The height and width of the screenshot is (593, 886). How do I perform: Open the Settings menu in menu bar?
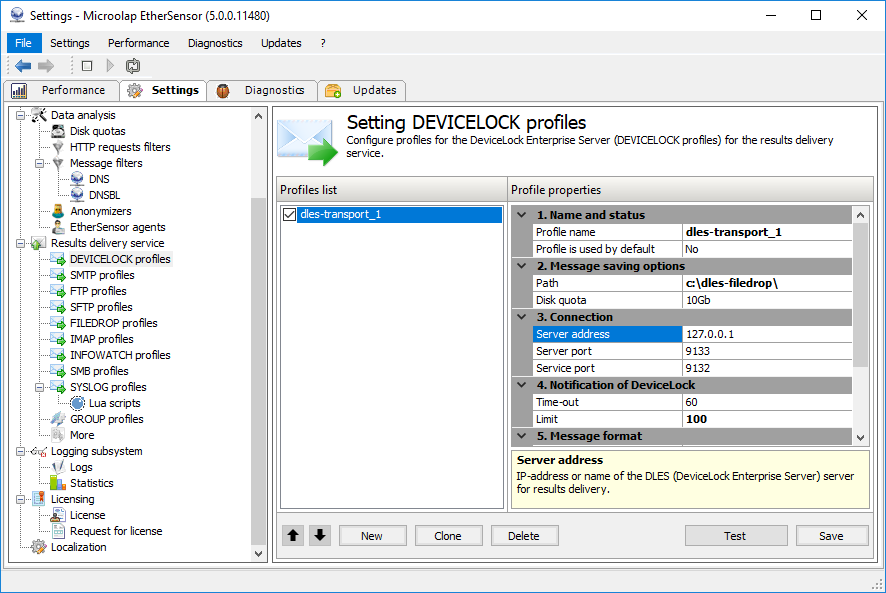click(70, 43)
